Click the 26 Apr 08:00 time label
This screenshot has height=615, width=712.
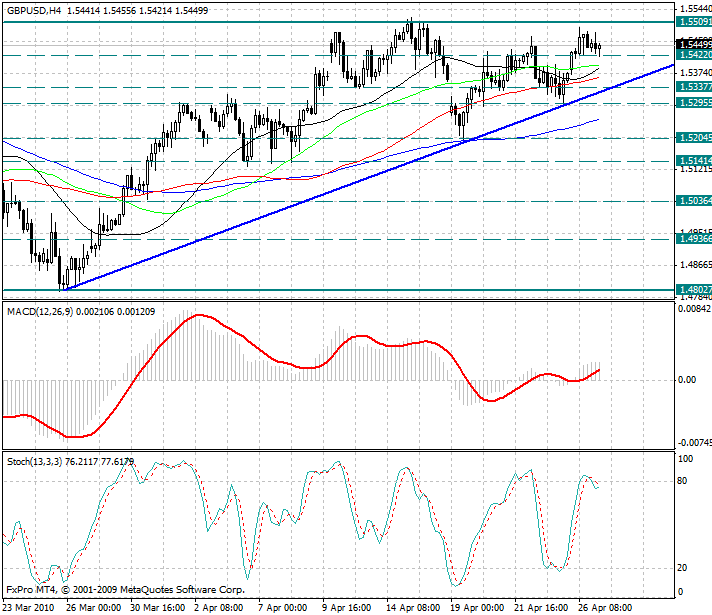(x=605, y=608)
